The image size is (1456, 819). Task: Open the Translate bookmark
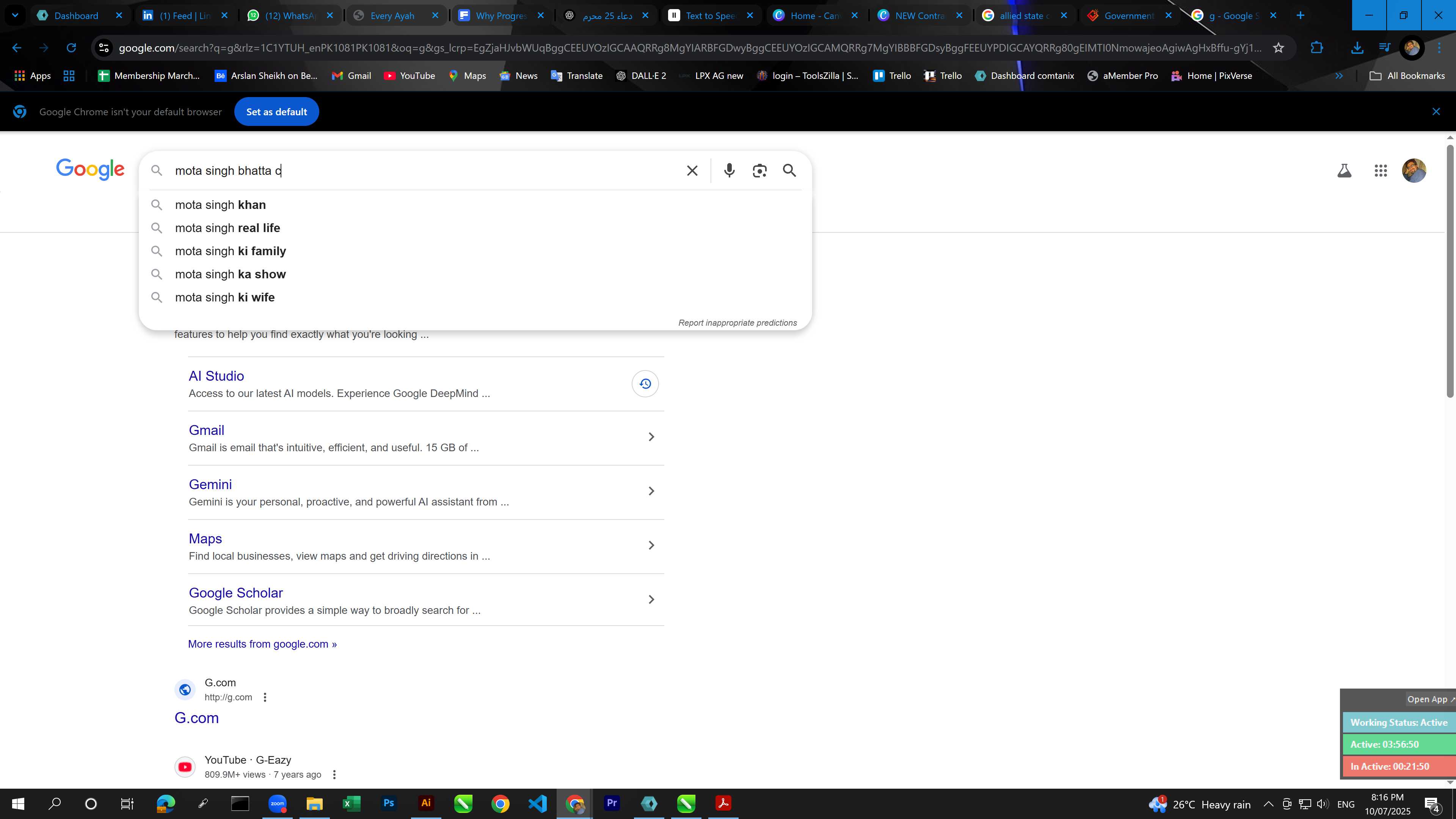point(576,76)
